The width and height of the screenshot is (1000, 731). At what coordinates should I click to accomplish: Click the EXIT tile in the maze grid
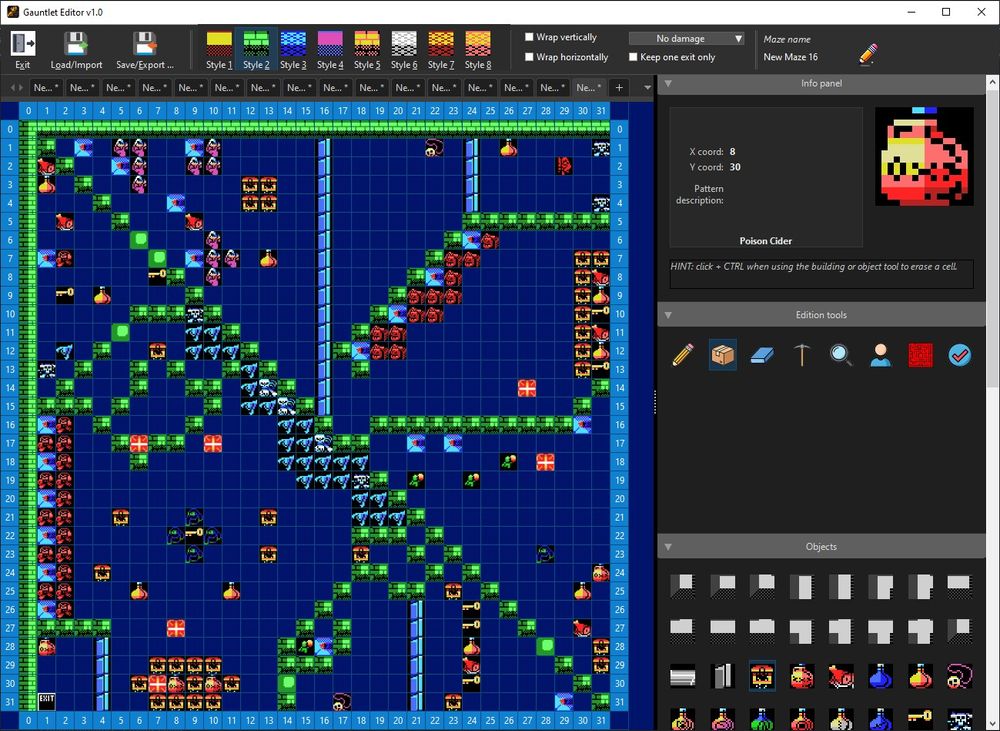pos(47,702)
